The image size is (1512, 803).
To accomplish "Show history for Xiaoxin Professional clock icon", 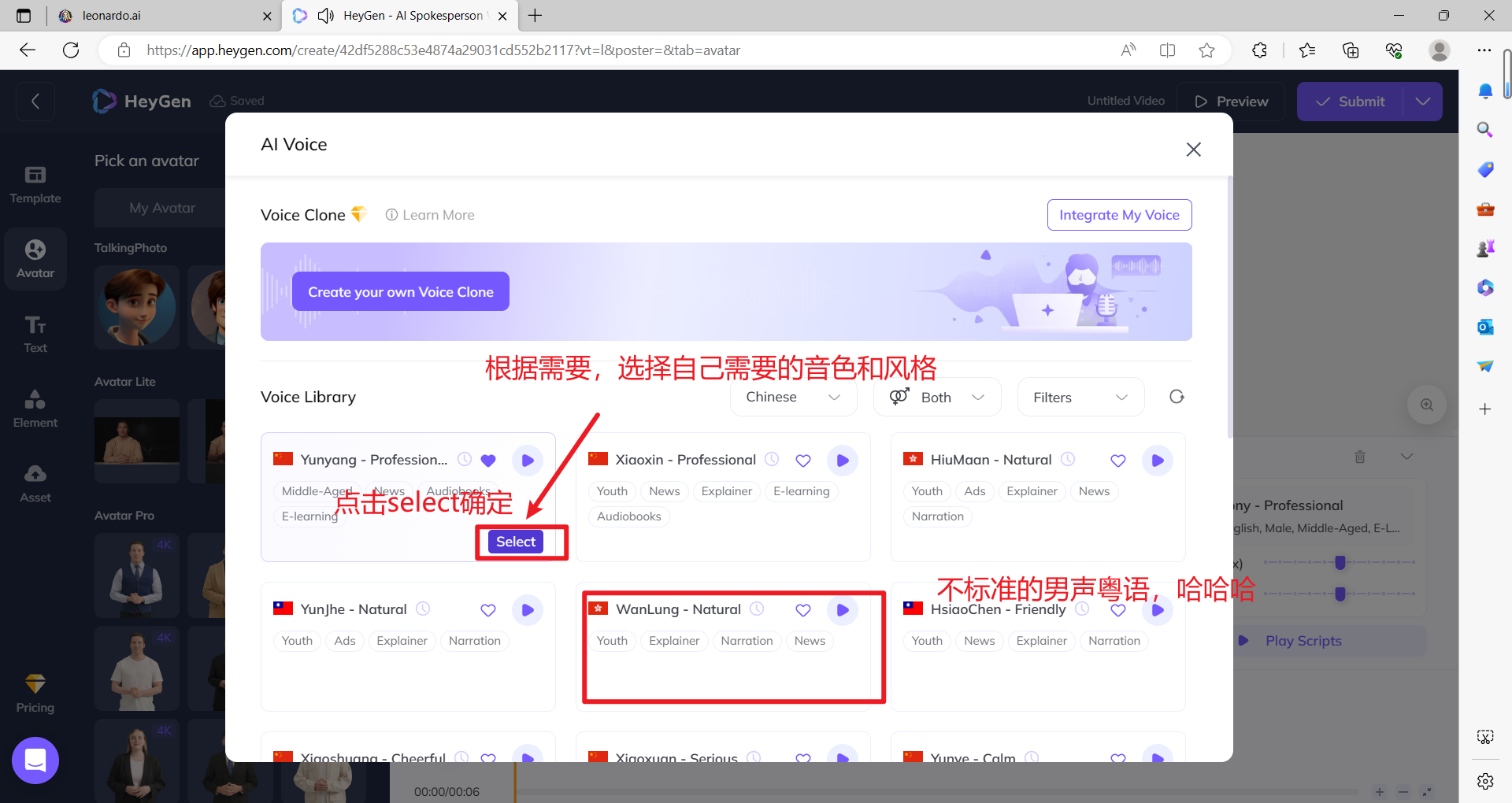I will click(772, 459).
